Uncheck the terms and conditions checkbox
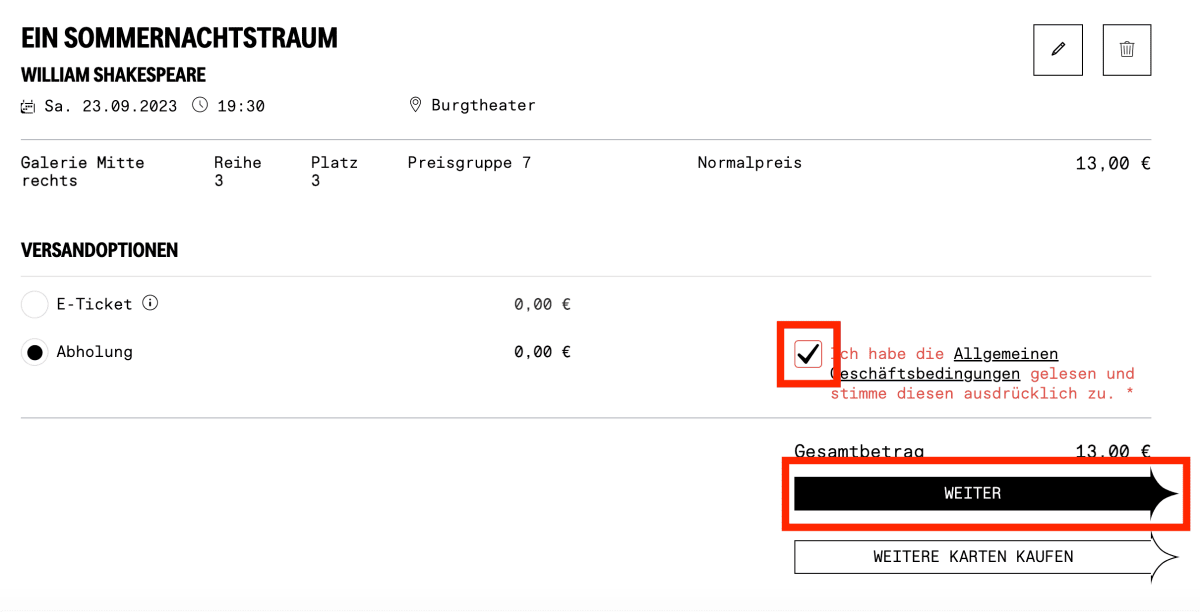Screen dimensions: 1200x612 808,354
